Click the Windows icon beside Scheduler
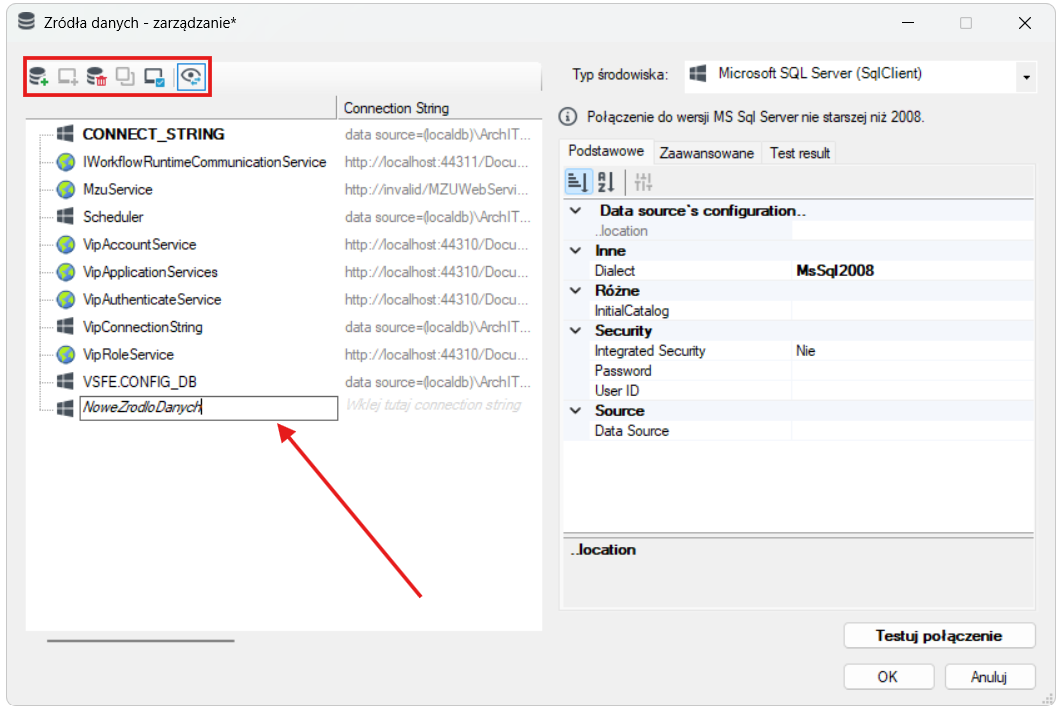The height and width of the screenshot is (707, 1060). coord(66,216)
